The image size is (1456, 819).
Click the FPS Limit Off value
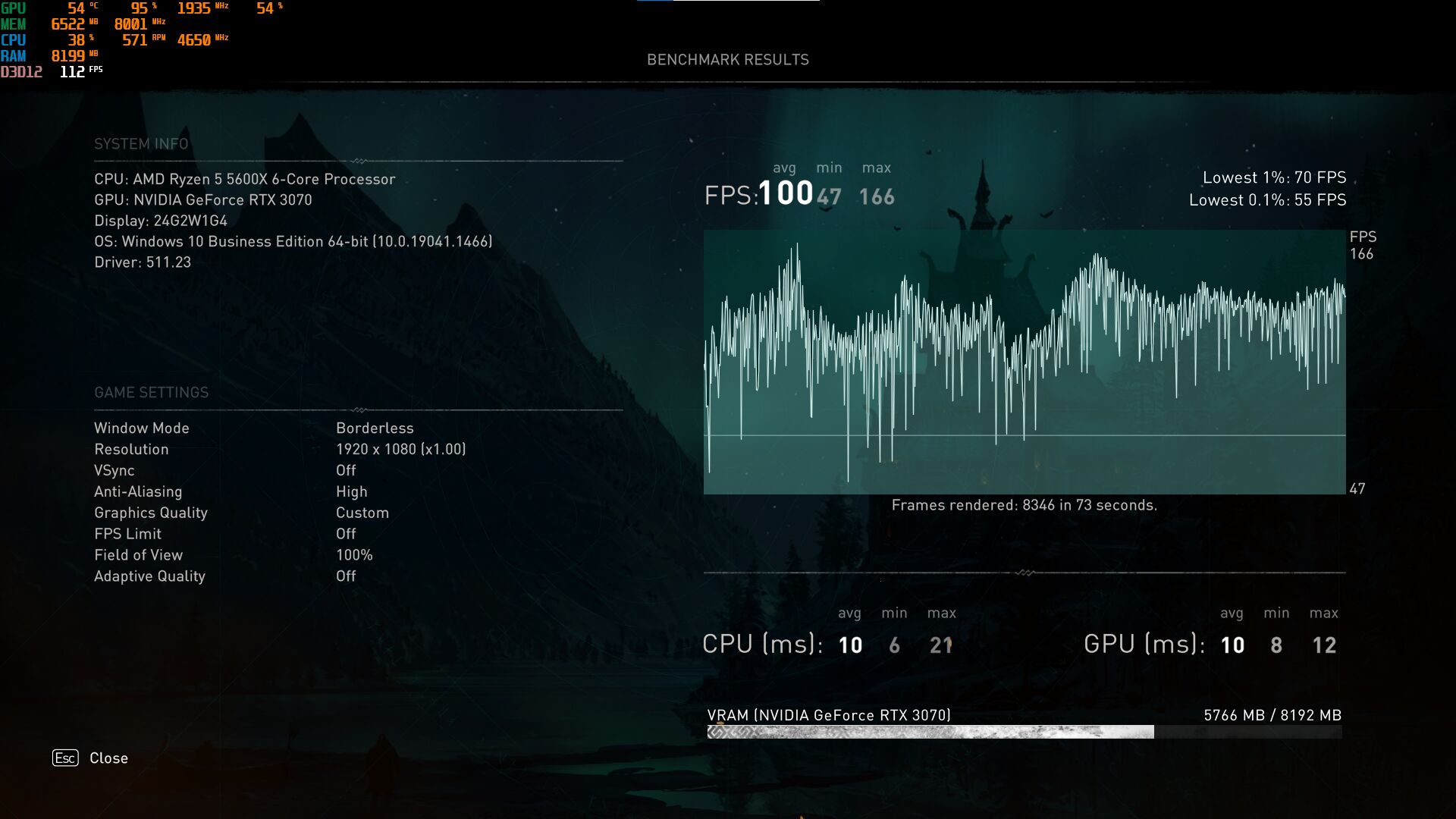pyautogui.click(x=346, y=534)
